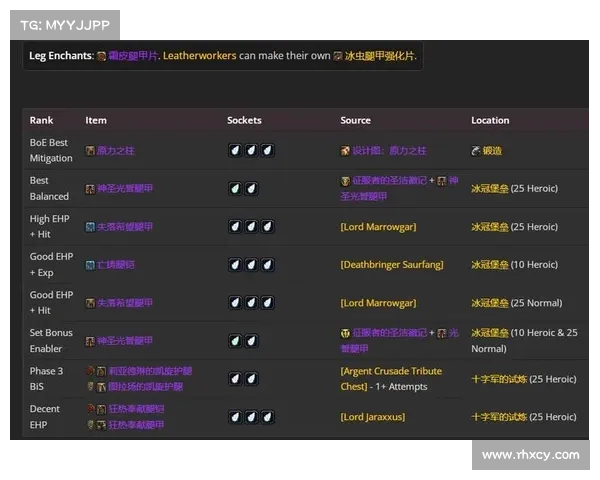The image size is (600, 480).
Task: Open the 神圣光誓腿甲 item link in the Best Balanced row
Action: 125,188
